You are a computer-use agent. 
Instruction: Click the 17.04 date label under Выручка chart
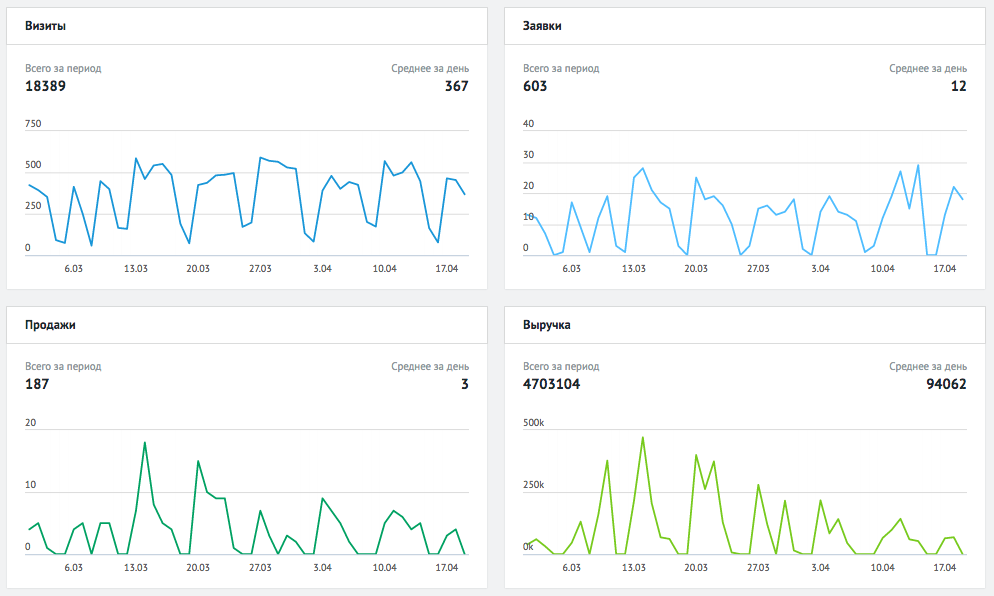[944, 567]
